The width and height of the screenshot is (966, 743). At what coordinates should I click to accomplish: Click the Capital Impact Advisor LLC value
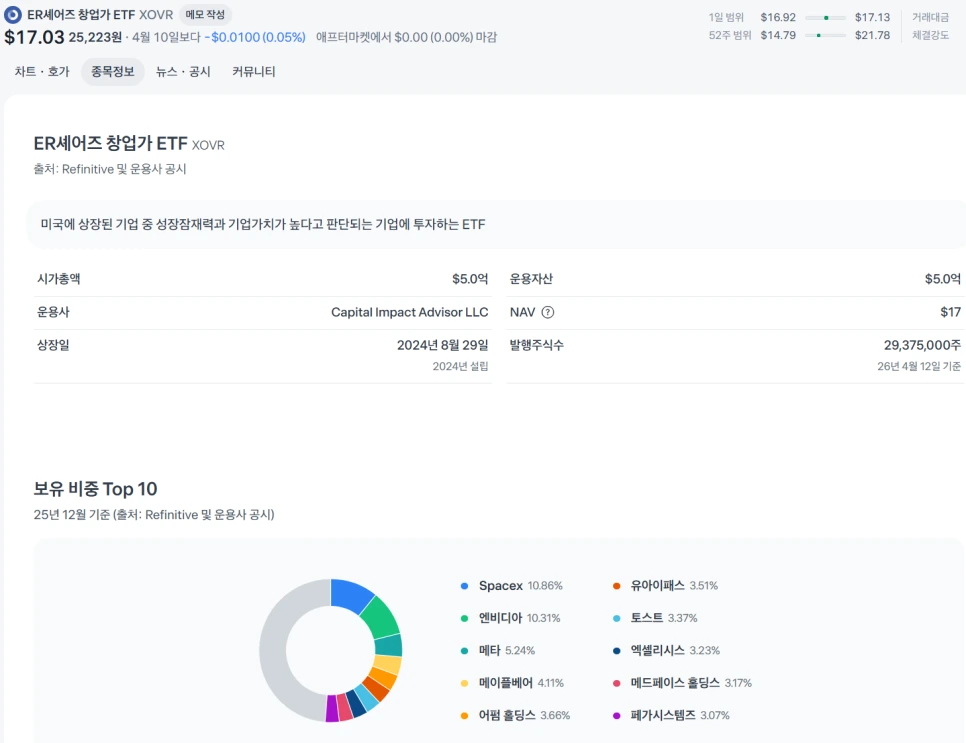pos(410,312)
